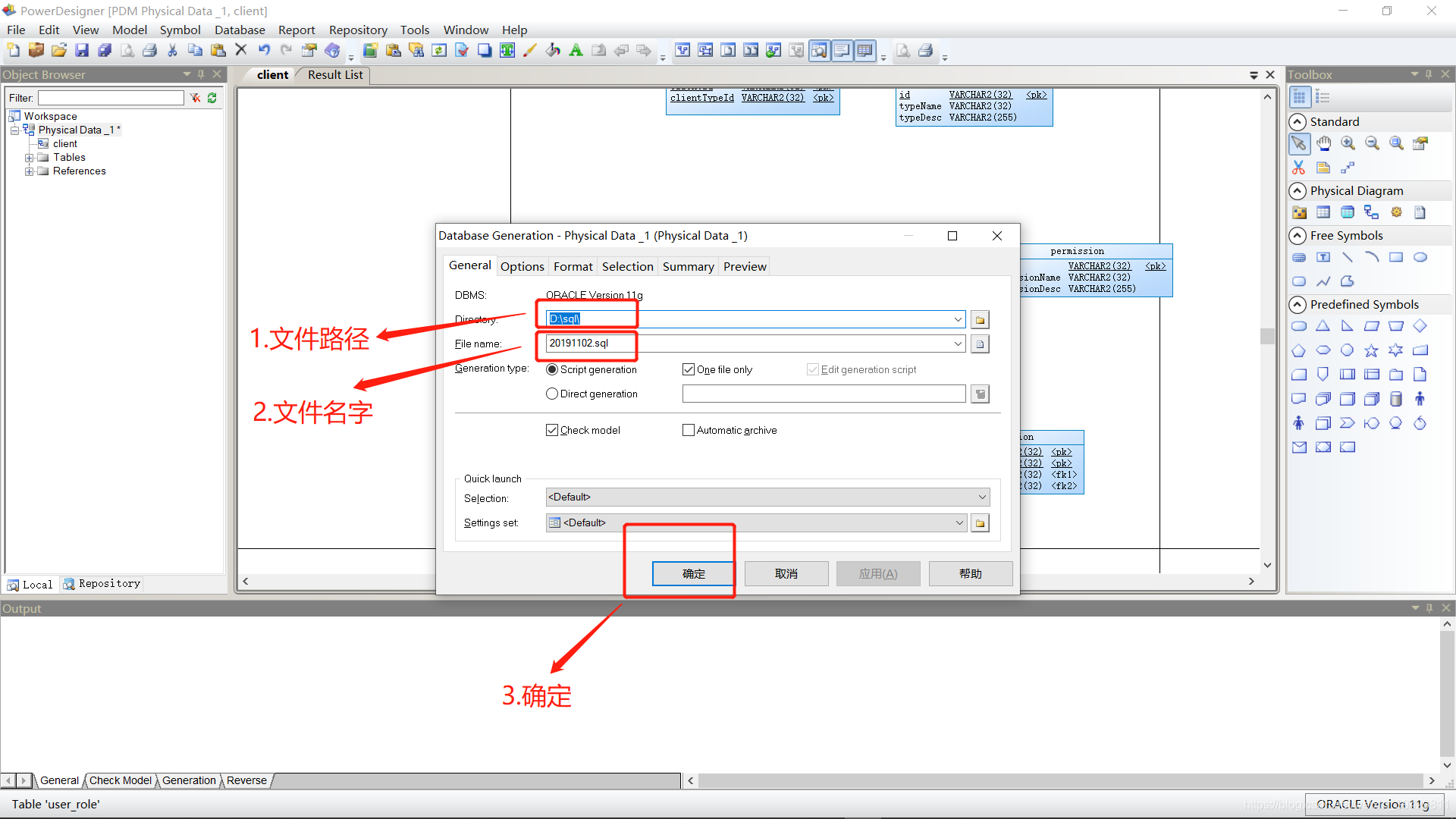1456x819 pixels.
Task: Click the Print toolbar icon
Action: point(150,51)
